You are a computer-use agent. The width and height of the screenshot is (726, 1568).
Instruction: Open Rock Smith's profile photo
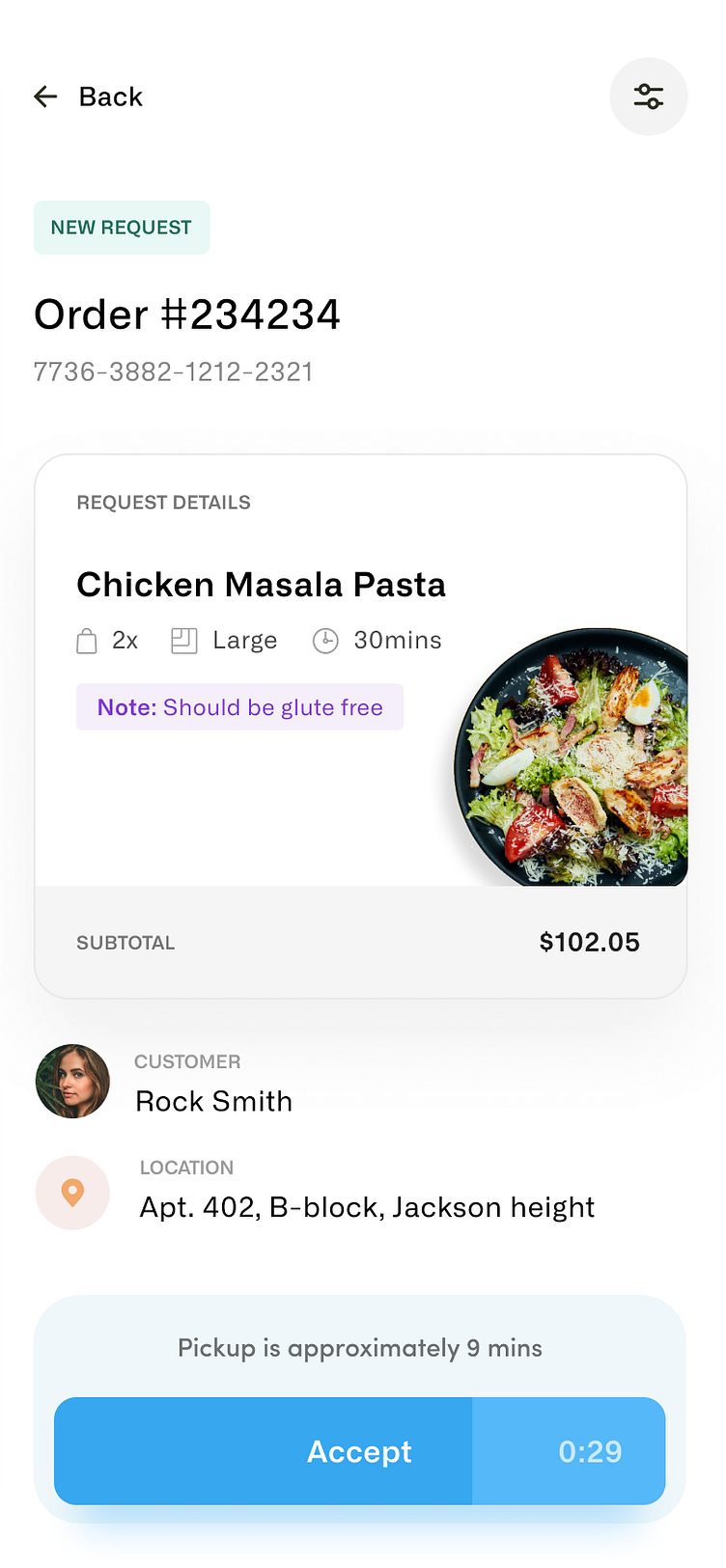72,1081
